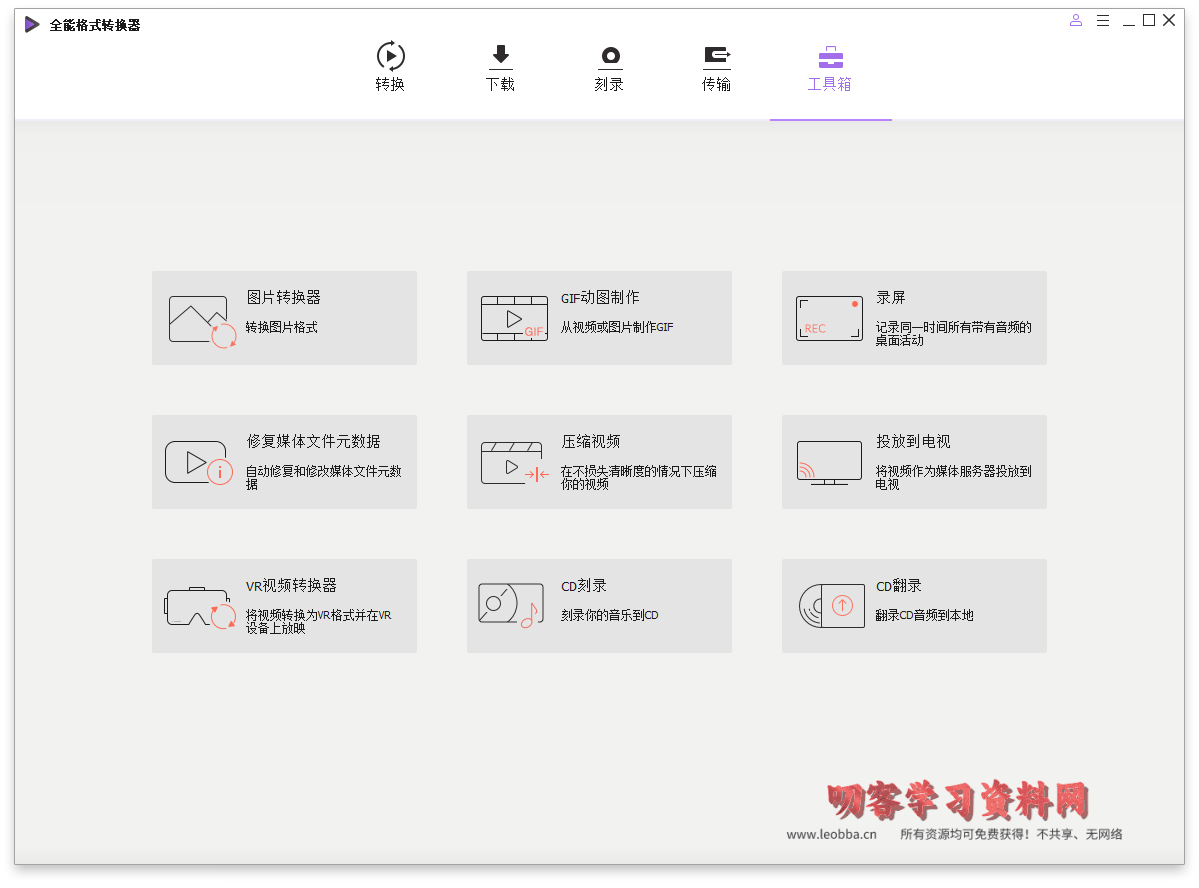Click the GIF动图制作 filmstrip icon
1199x888 pixels.
(x=514, y=319)
